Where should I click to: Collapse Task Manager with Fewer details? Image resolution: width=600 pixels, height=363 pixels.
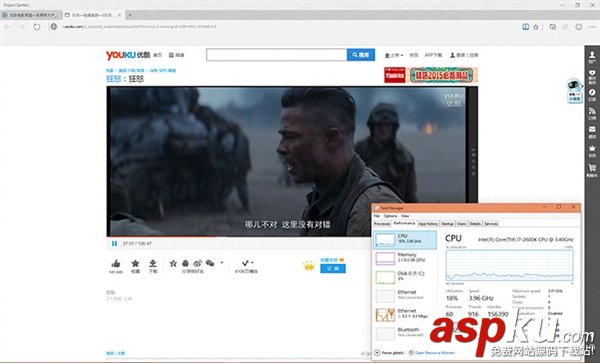pyautogui.click(x=389, y=353)
